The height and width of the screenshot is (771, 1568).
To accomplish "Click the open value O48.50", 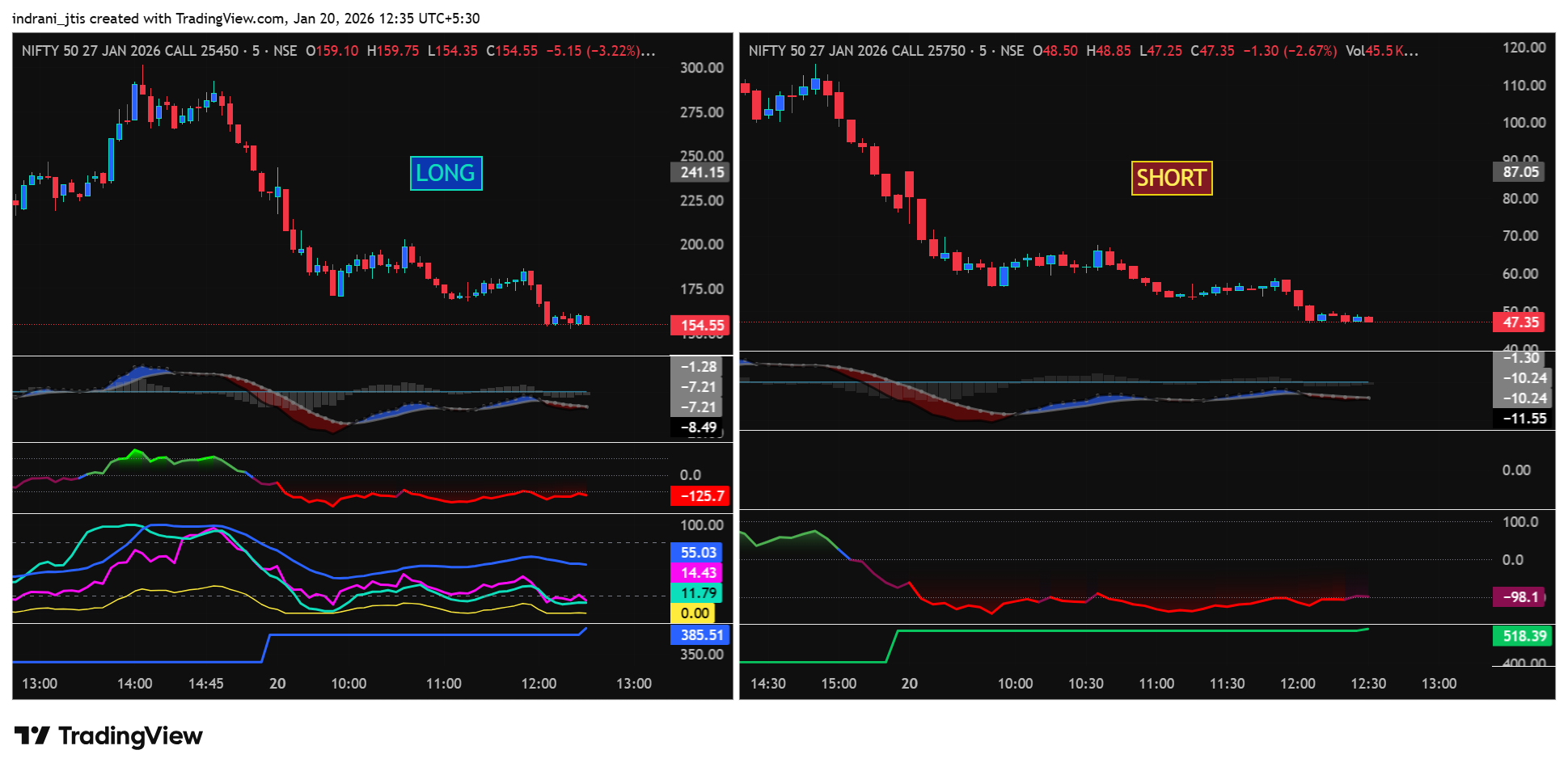I will [1055, 50].
